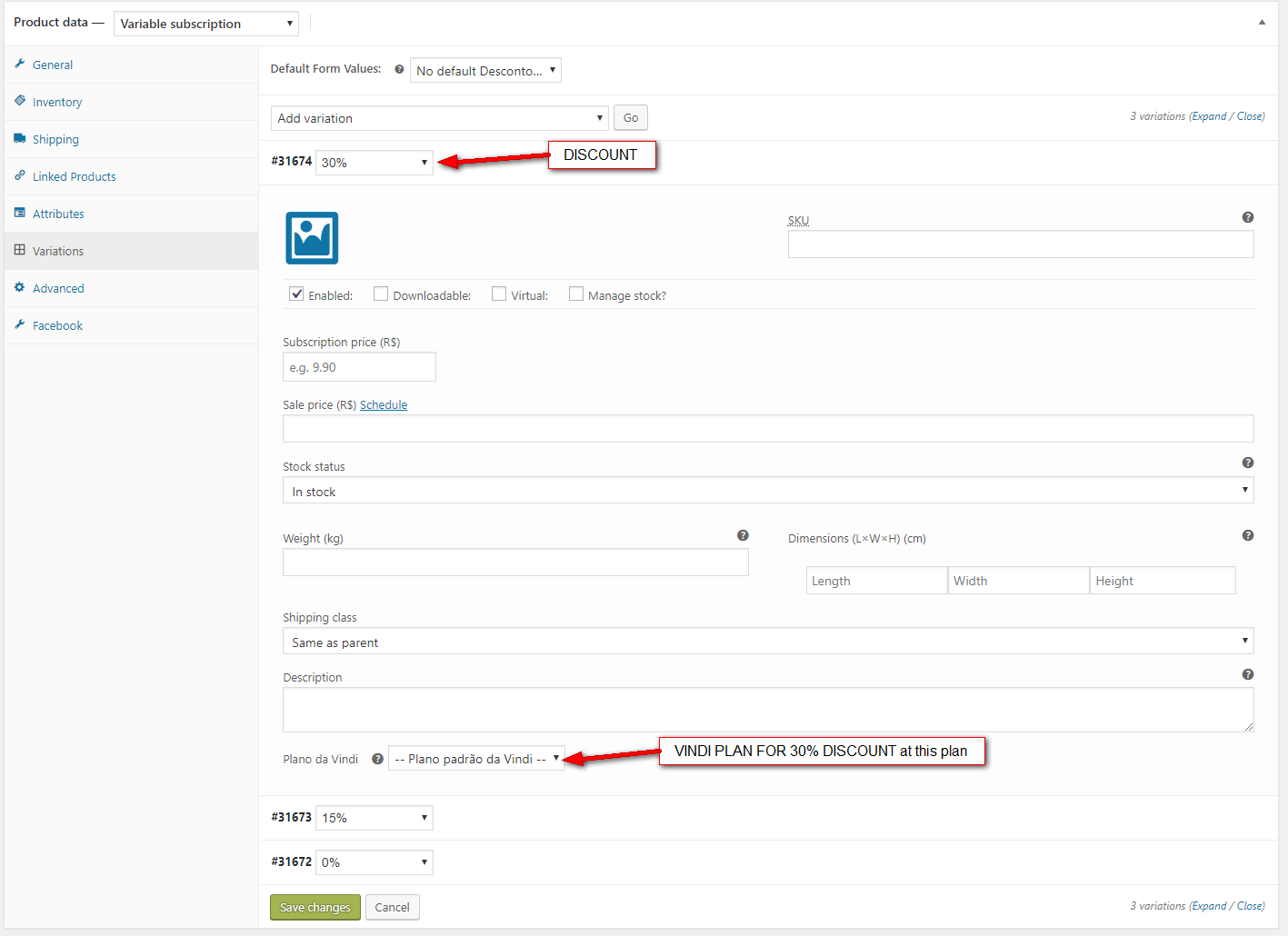Viewport: 1288px width, 936px height.
Task: Click the top Expand link
Action: [x=1209, y=116]
